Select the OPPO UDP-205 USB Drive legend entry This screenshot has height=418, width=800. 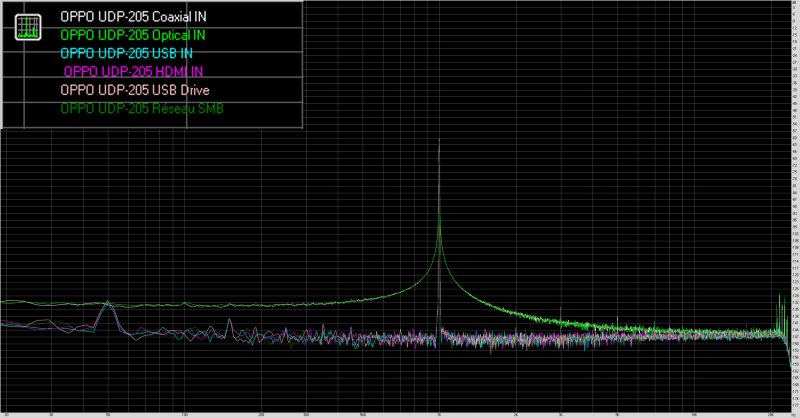[x=135, y=90]
